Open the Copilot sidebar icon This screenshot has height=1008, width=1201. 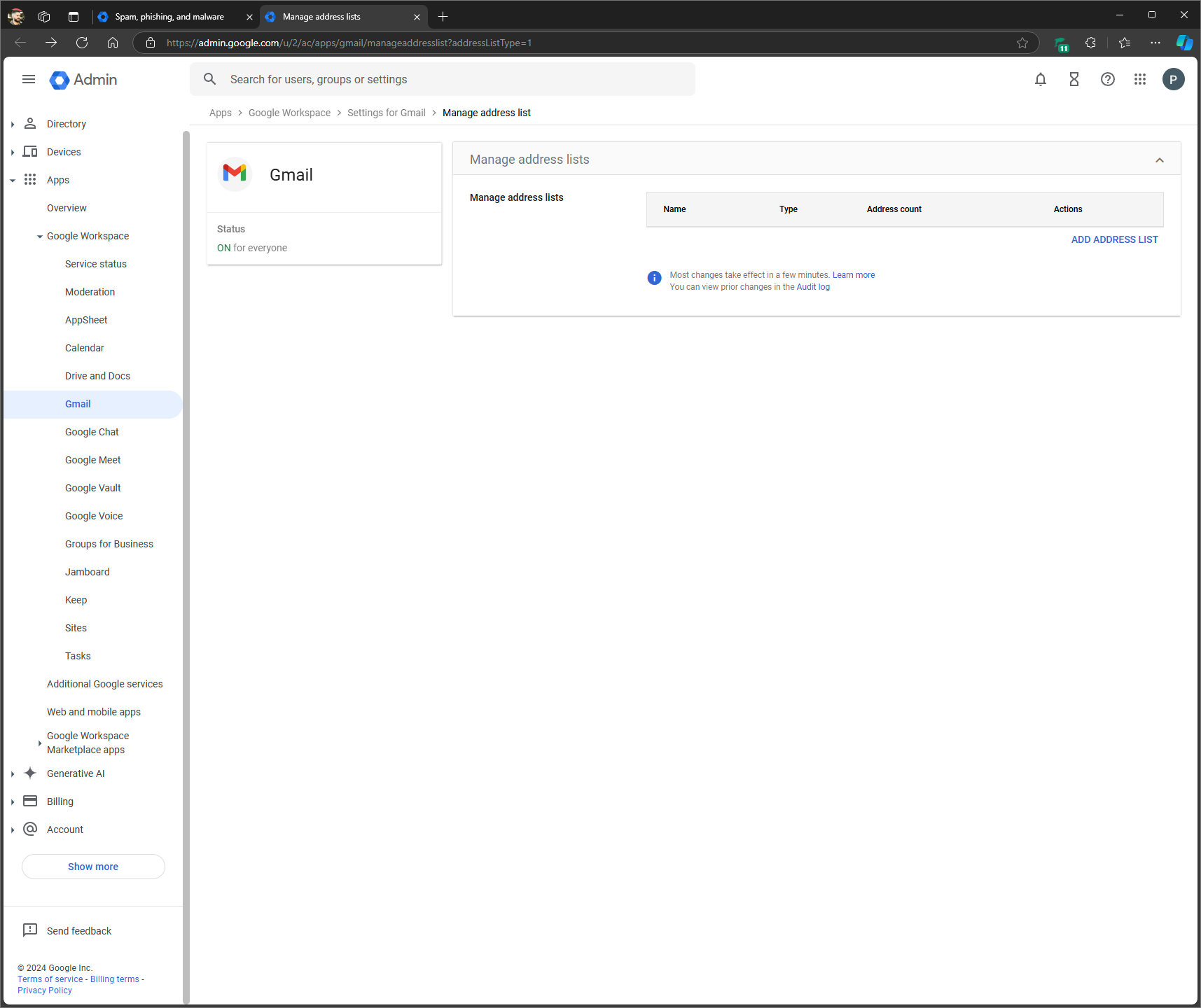point(1184,43)
